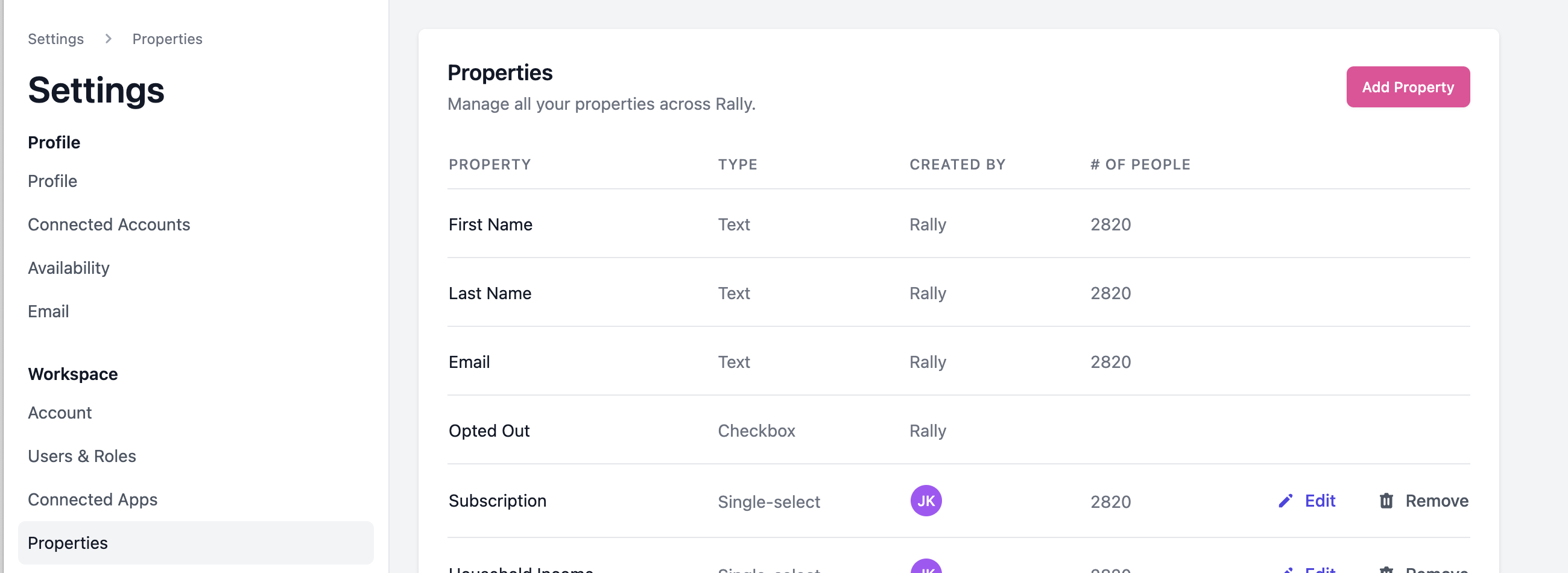The width and height of the screenshot is (1568, 573).
Task: Click the # of People column header
Action: point(1139,165)
